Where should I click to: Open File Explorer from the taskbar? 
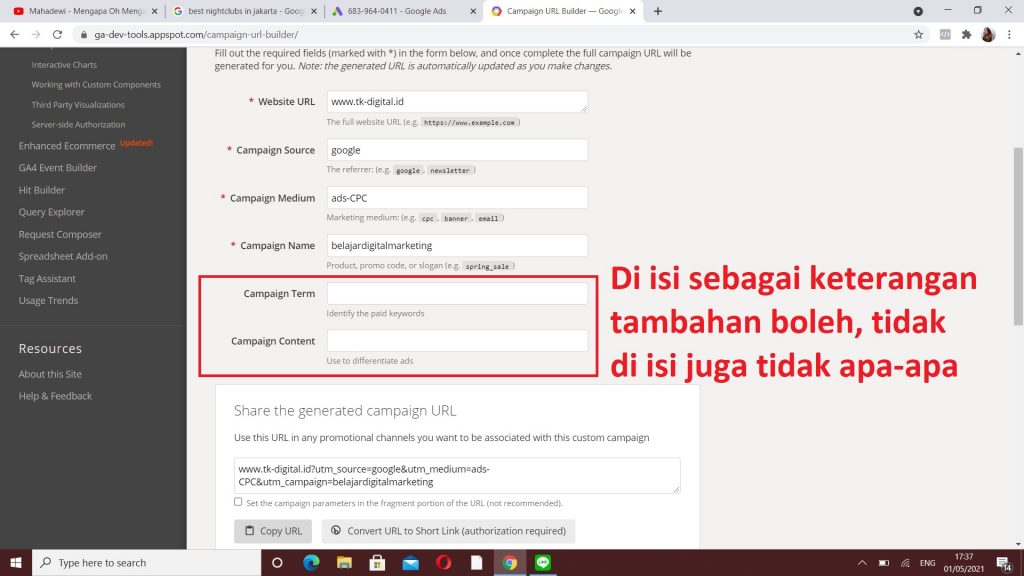coord(343,562)
